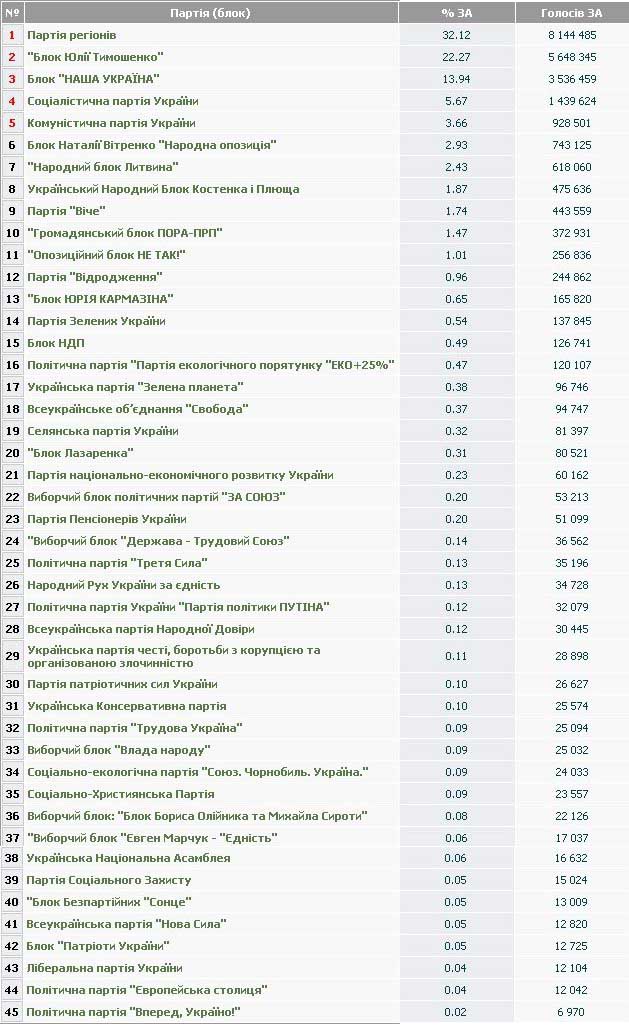Viewport: 629px width, 1027px height.
Task: Select 'Партія Пенсіонерів України' entry
Action: tap(107, 519)
